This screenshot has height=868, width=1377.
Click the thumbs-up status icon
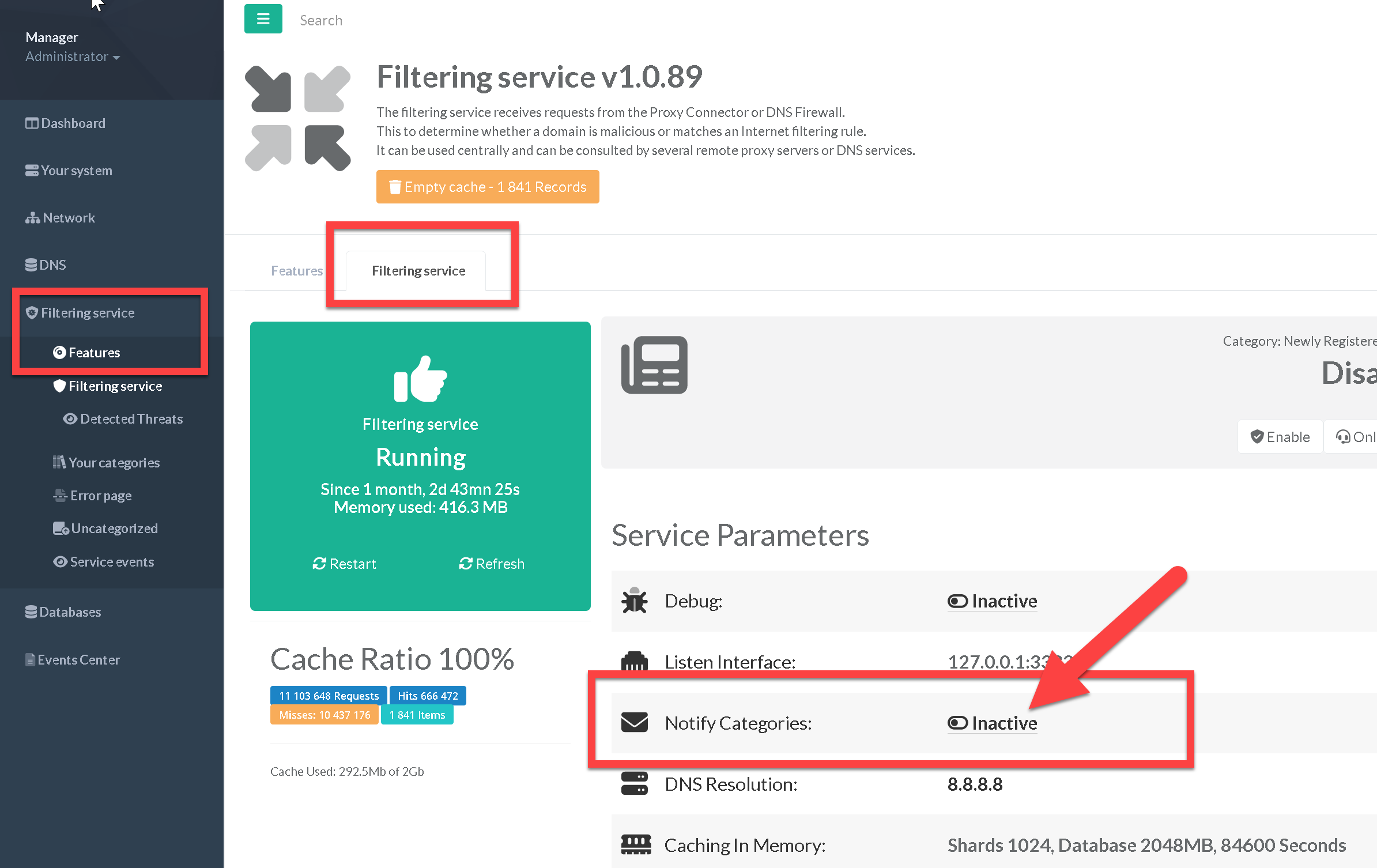420,378
